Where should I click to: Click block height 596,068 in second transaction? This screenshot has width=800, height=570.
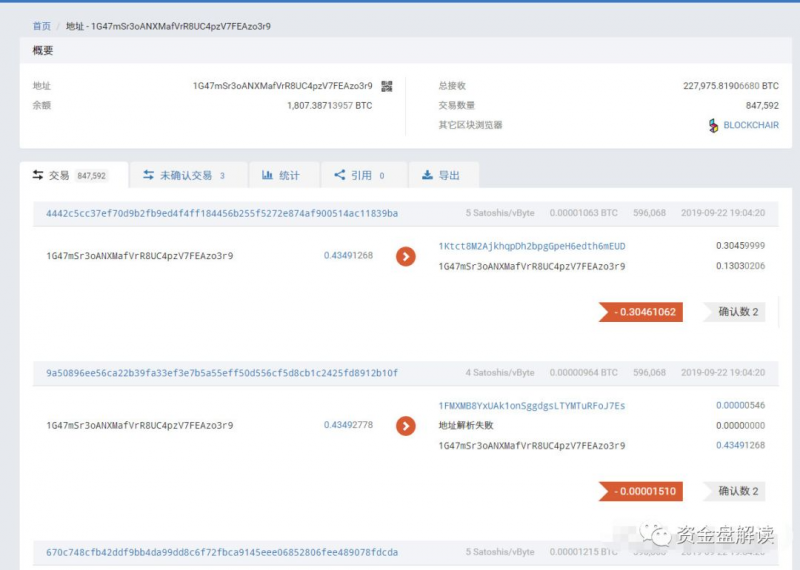tap(649, 373)
